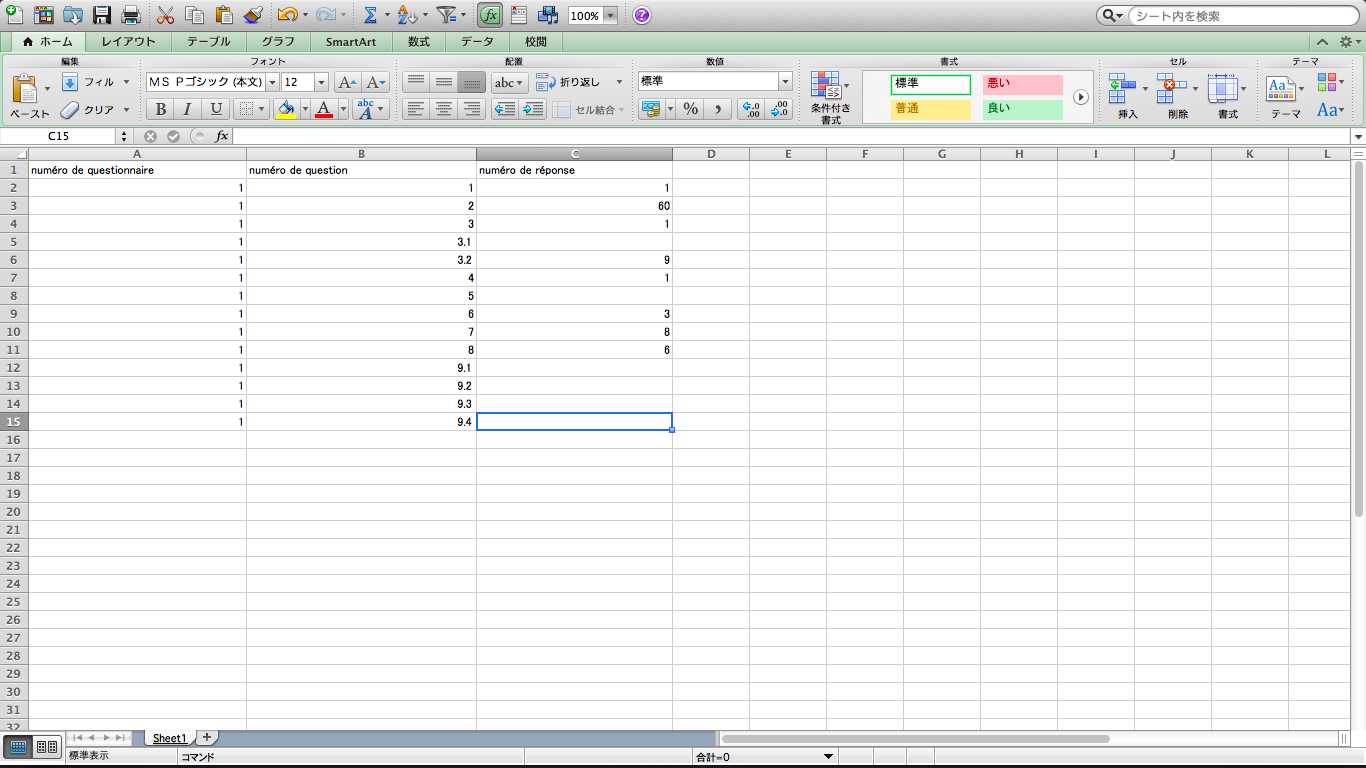This screenshot has height=768, width=1366.
Task: Apply the 良い (Good) cell style
Action: [x=1022, y=109]
